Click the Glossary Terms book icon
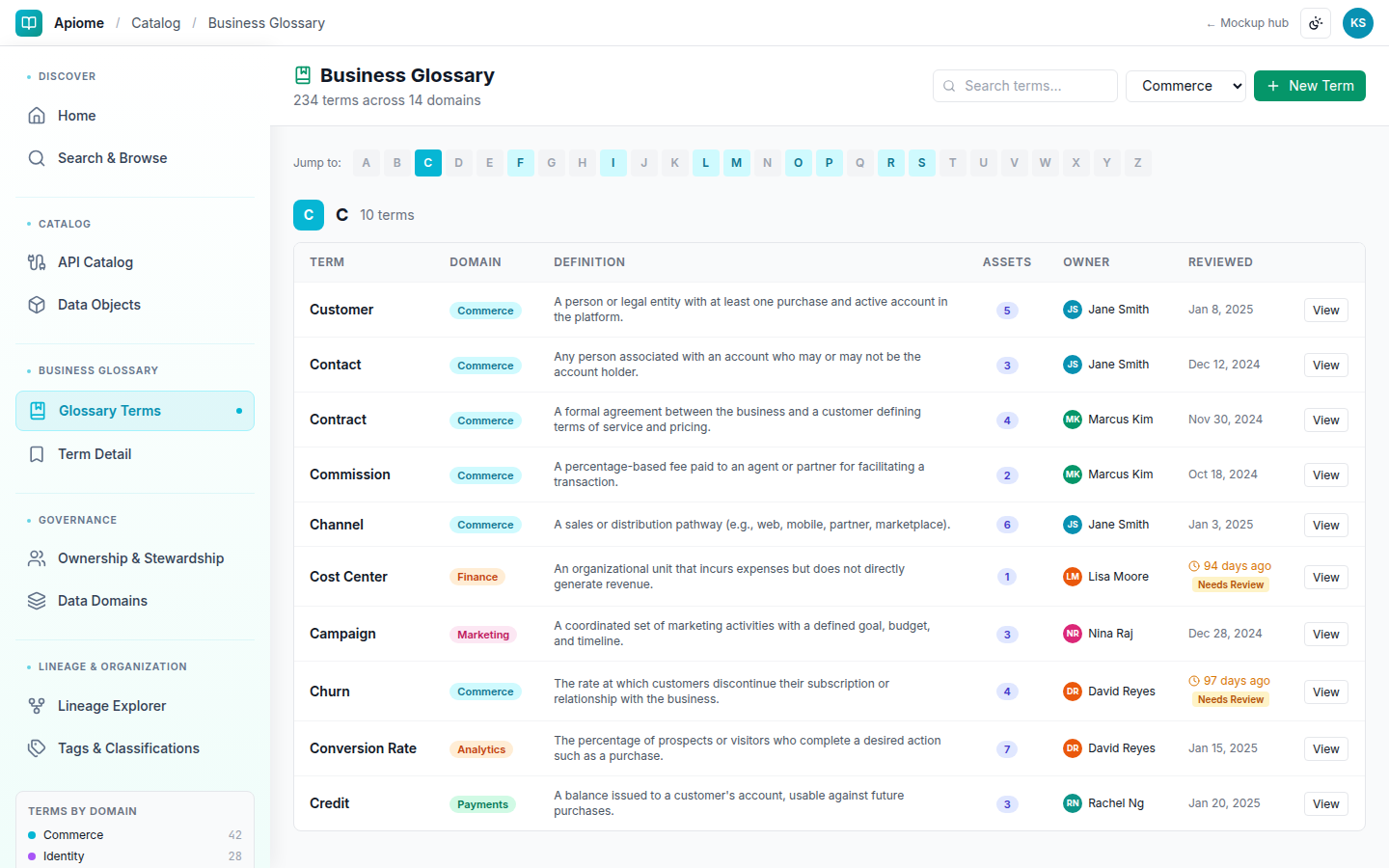This screenshot has width=1389, height=868. pos(38,411)
